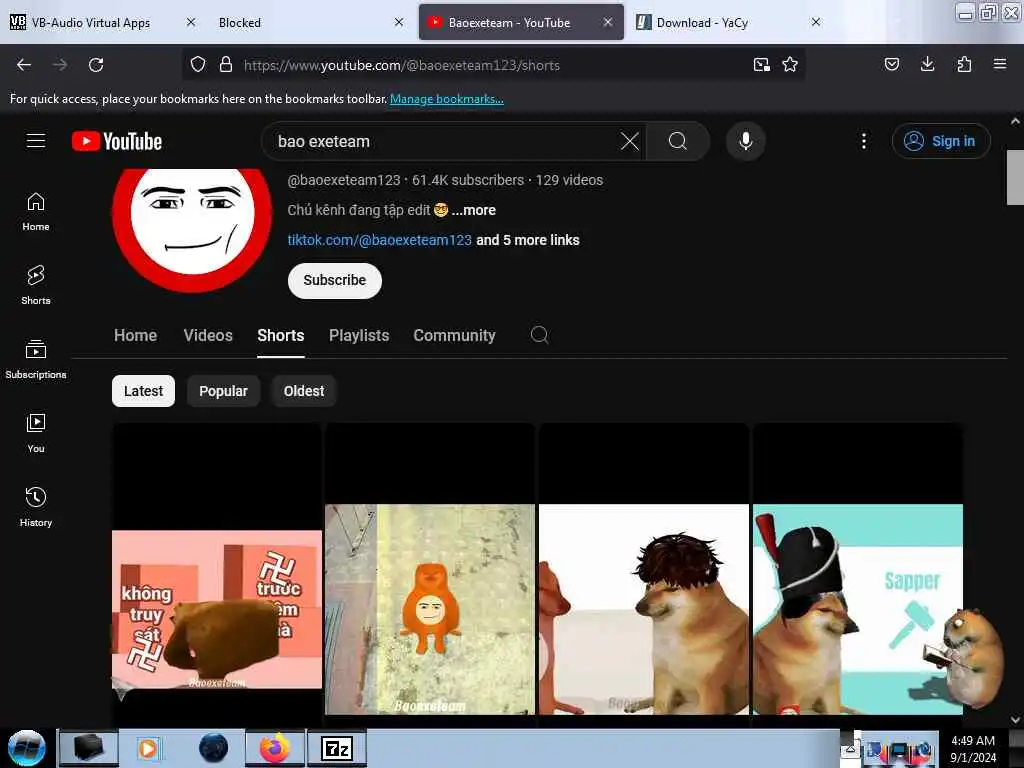Image resolution: width=1024 pixels, height=768 pixels.
Task: Open the Firefox downloads panel
Action: pyautogui.click(x=927, y=65)
